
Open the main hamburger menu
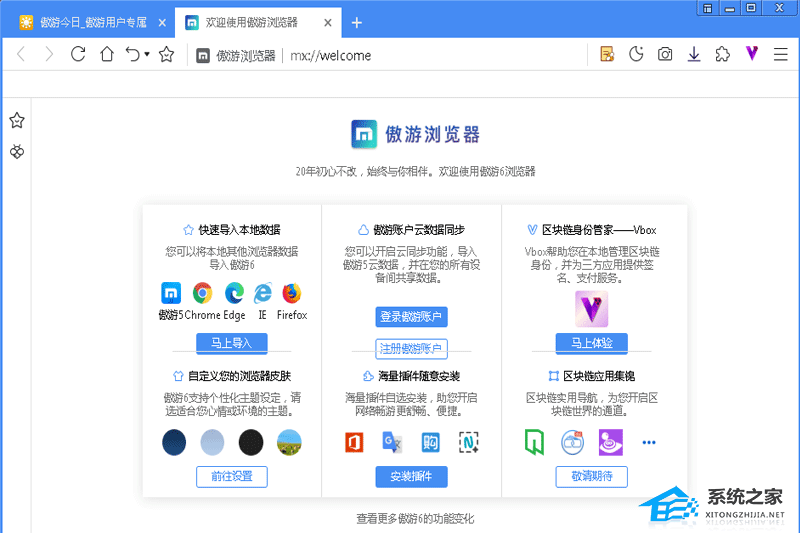[x=781, y=54]
